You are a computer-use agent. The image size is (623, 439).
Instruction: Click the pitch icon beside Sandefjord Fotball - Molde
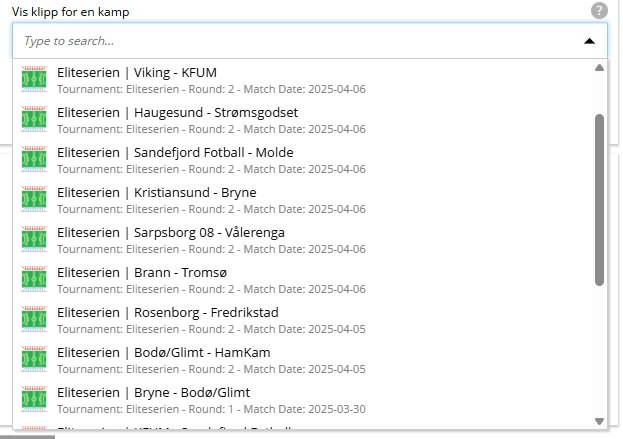click(34, 159)
